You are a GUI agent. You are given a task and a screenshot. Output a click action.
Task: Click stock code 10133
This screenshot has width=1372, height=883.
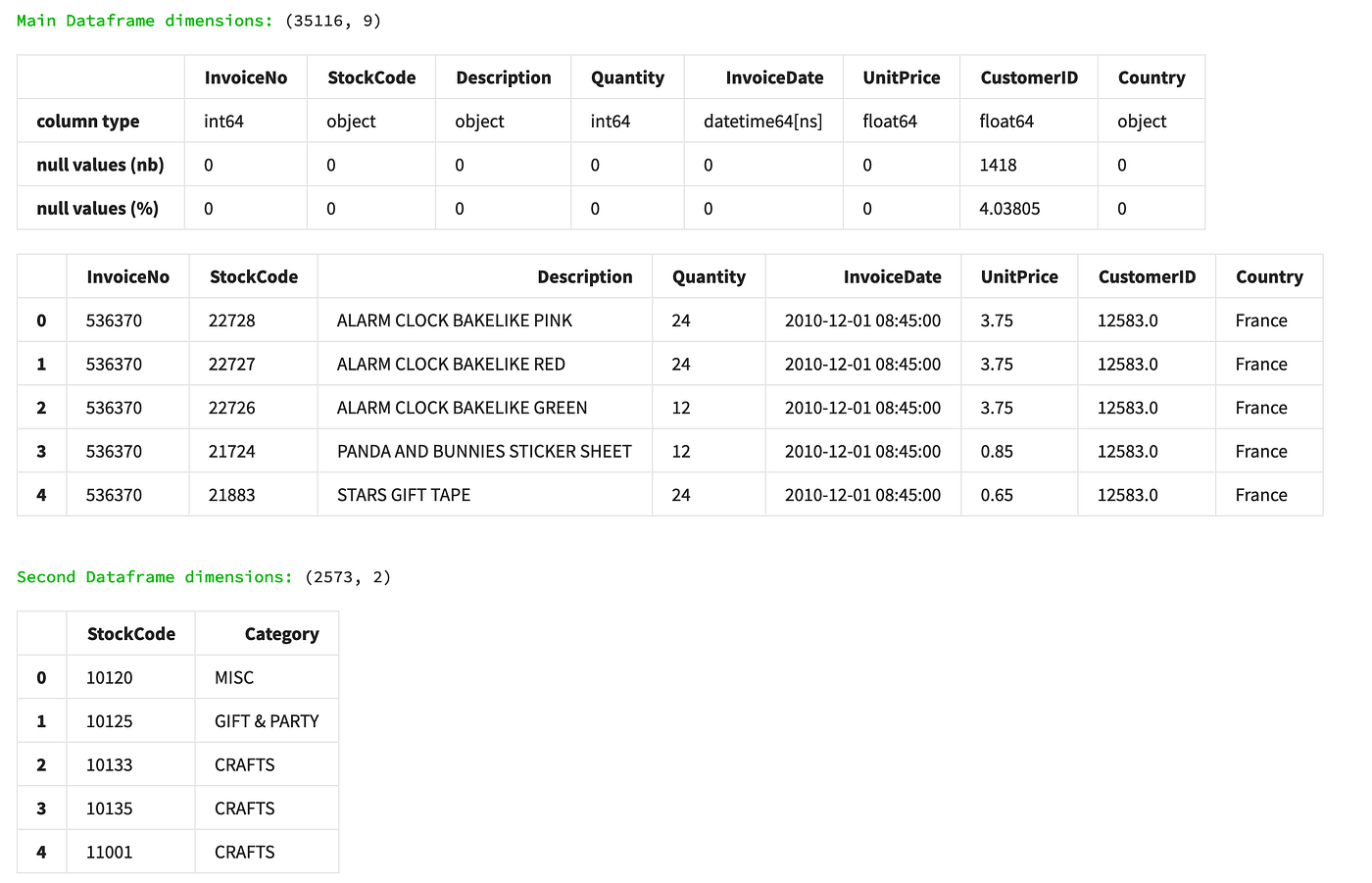(x=110, y=765)
